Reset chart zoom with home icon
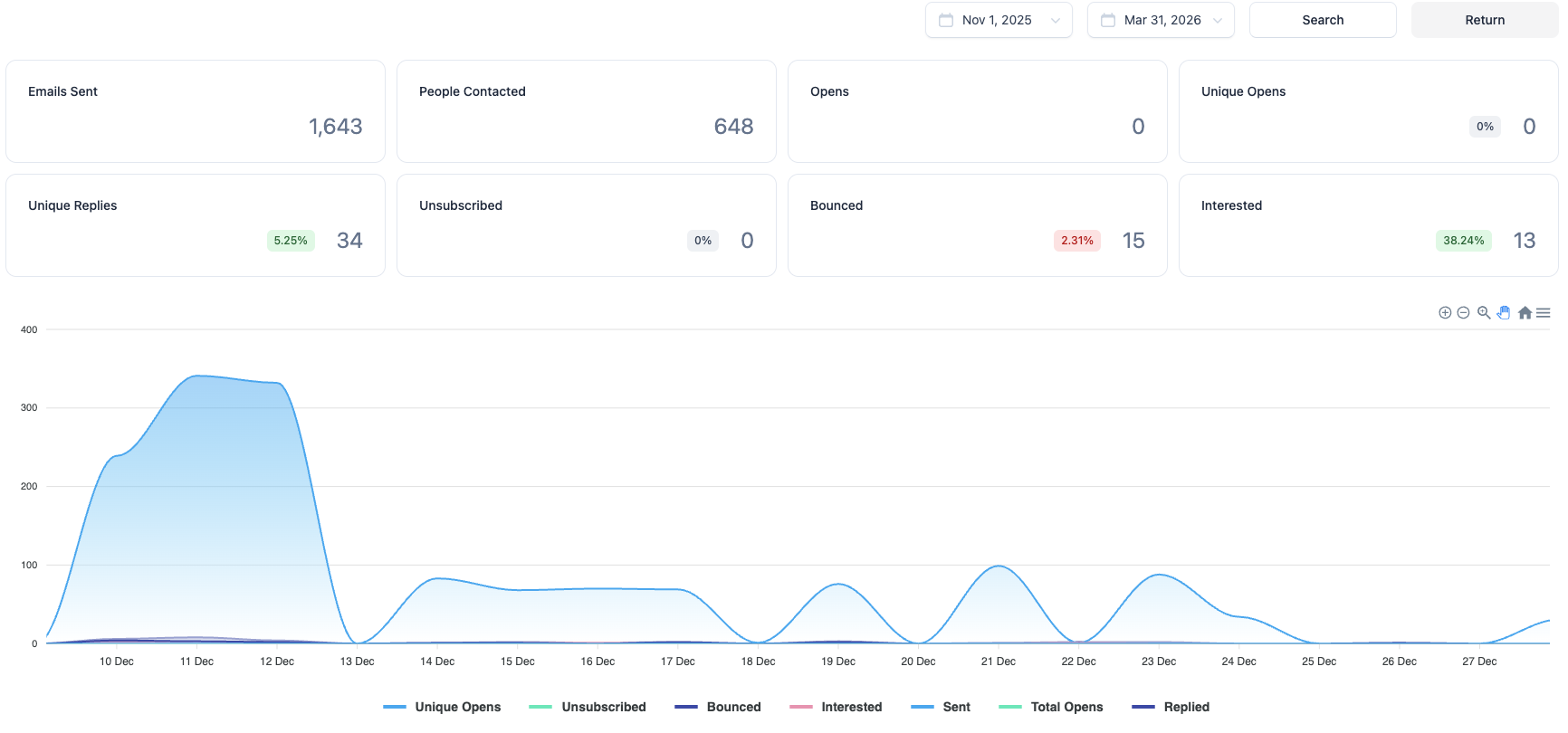Viewport: 1568px width, 733px height. (1525, 313)
